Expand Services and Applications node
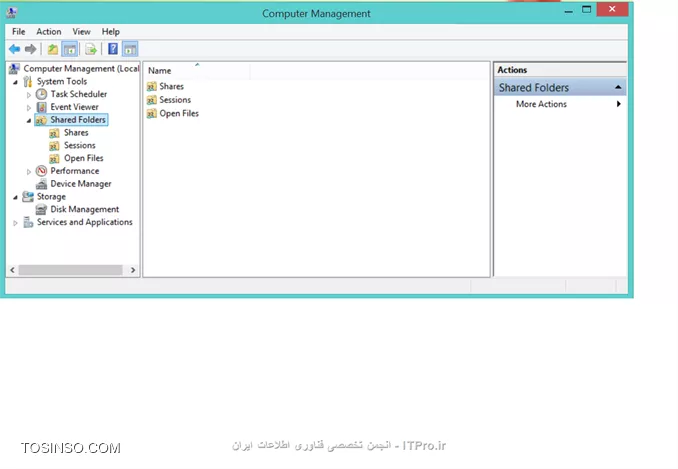 tap(15, 223)
